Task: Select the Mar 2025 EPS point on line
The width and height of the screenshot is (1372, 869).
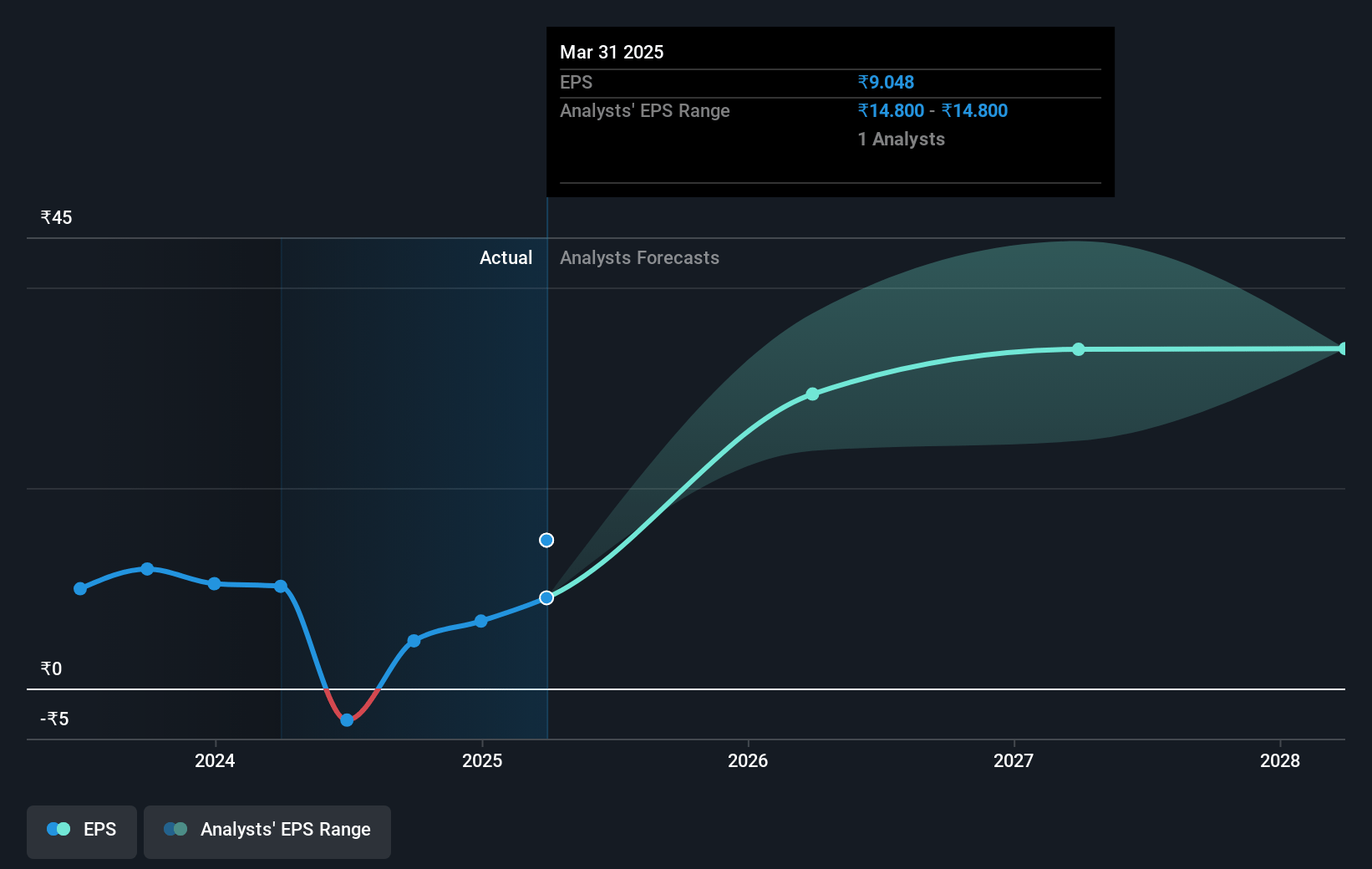Action: click(x=546, y=597)
